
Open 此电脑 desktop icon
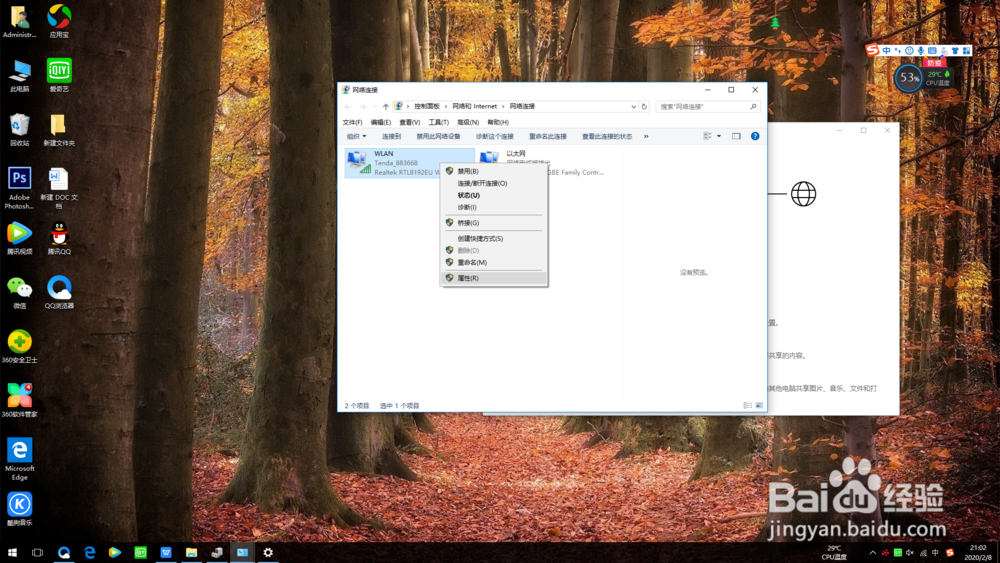[20, 75]
